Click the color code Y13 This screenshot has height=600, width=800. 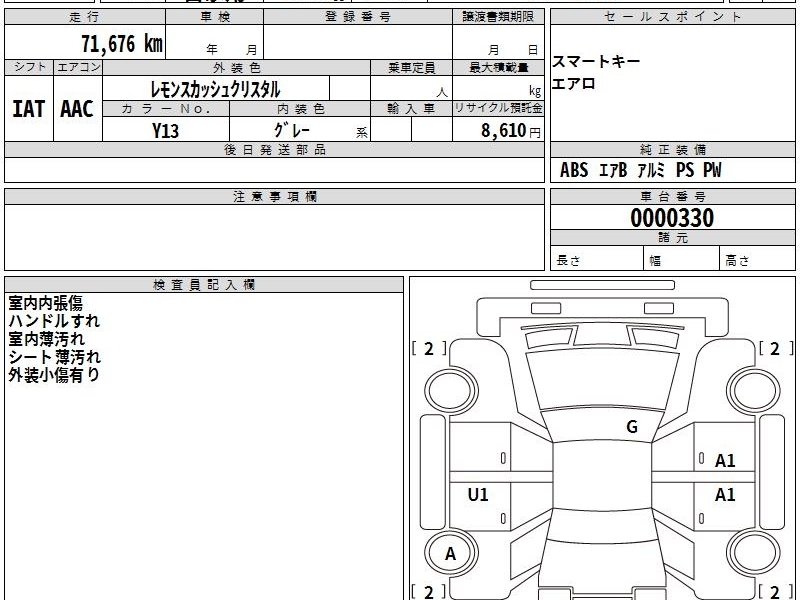tap(165, 131)
